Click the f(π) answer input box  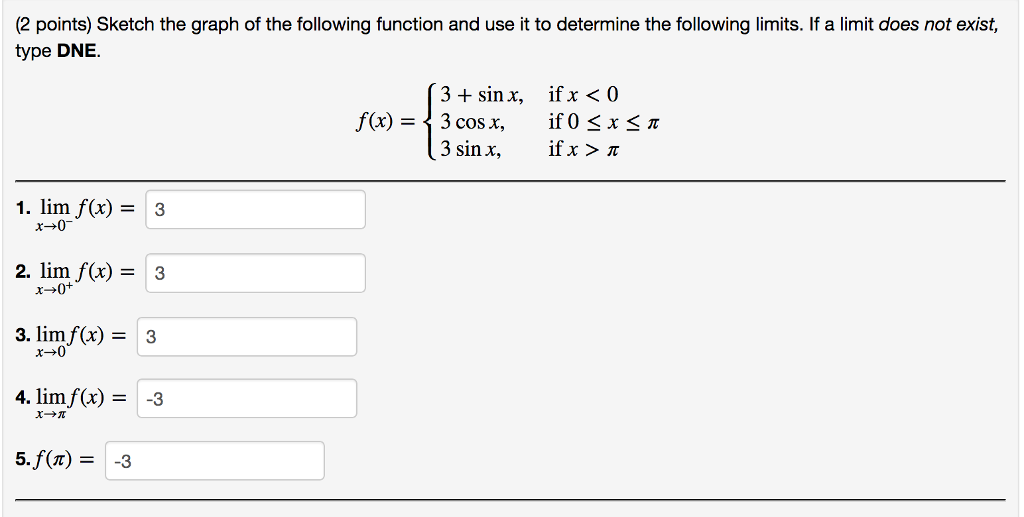pos(215,461)
